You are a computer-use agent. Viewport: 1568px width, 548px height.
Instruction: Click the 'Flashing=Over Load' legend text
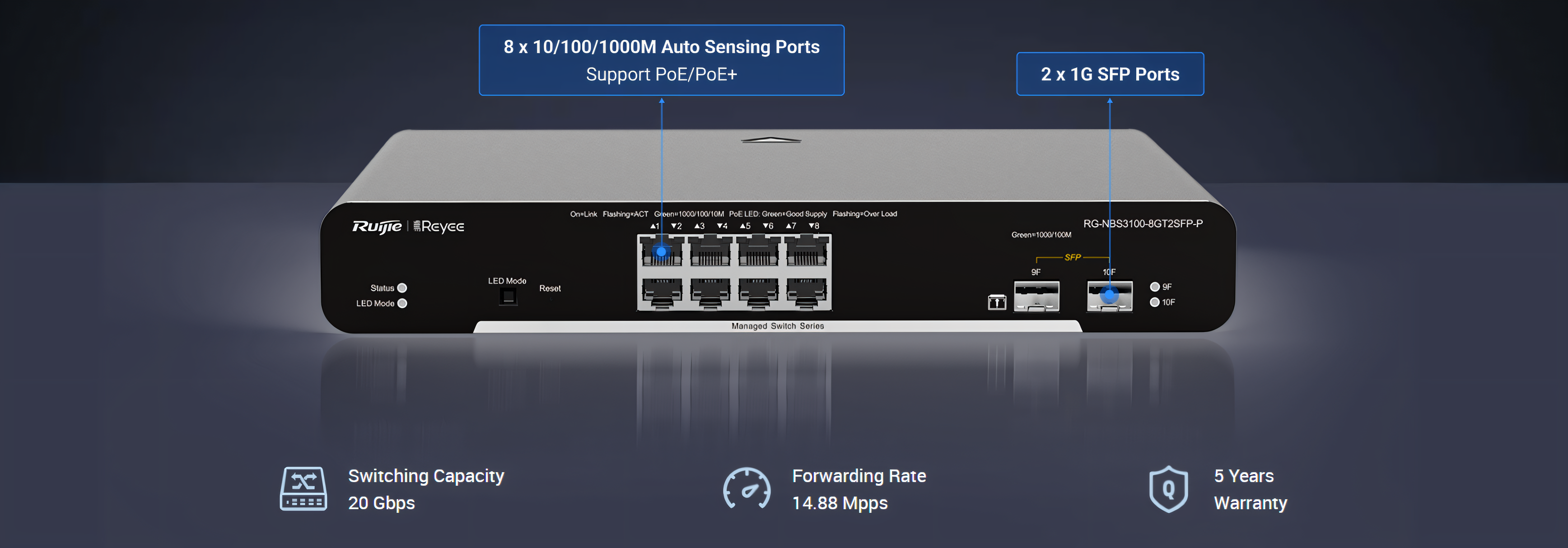tap(864, 214)
